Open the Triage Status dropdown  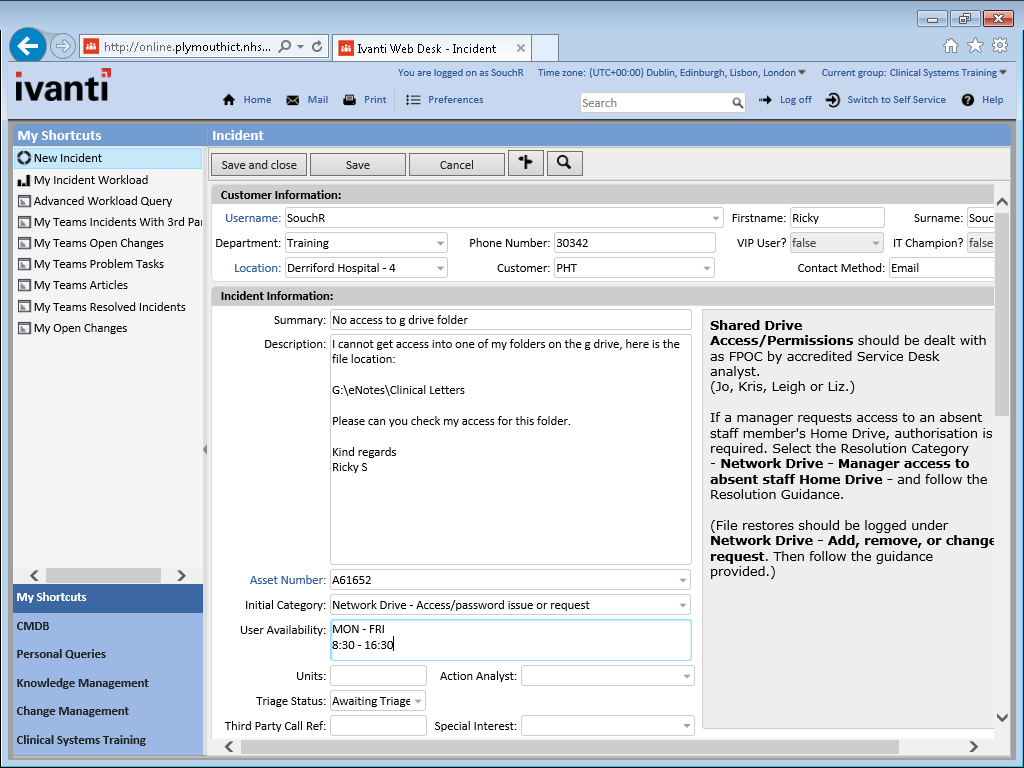[418, 701]
